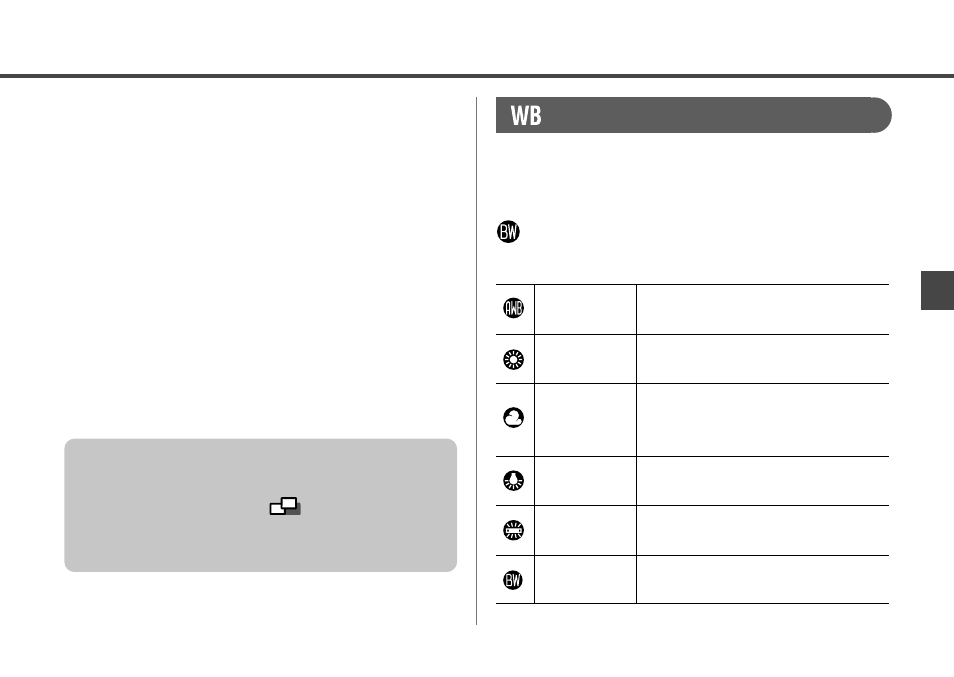Click the name cell beside the sun icon
This screenshot has height=677, width=954.
pos(585,359)
